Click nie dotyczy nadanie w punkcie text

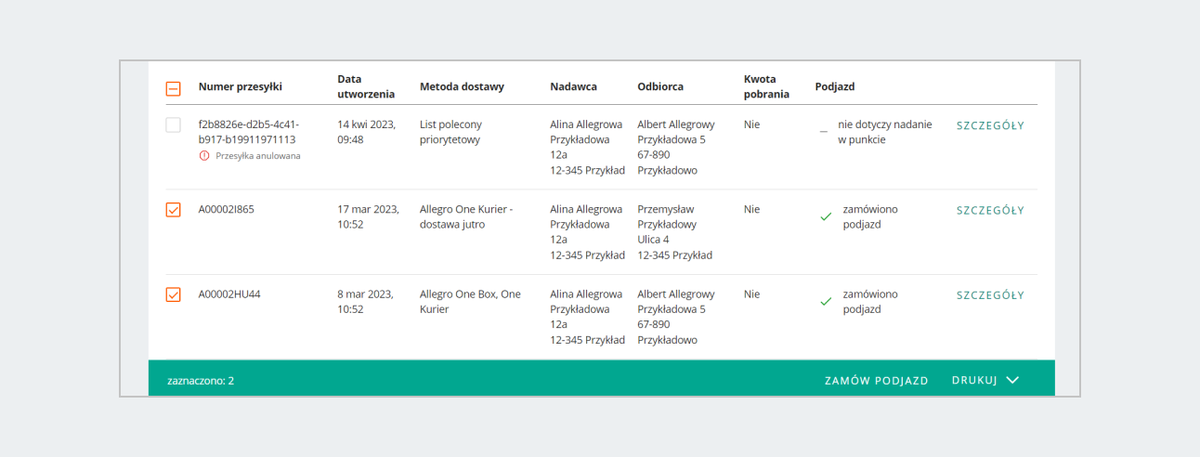click(x=886, y=132)
